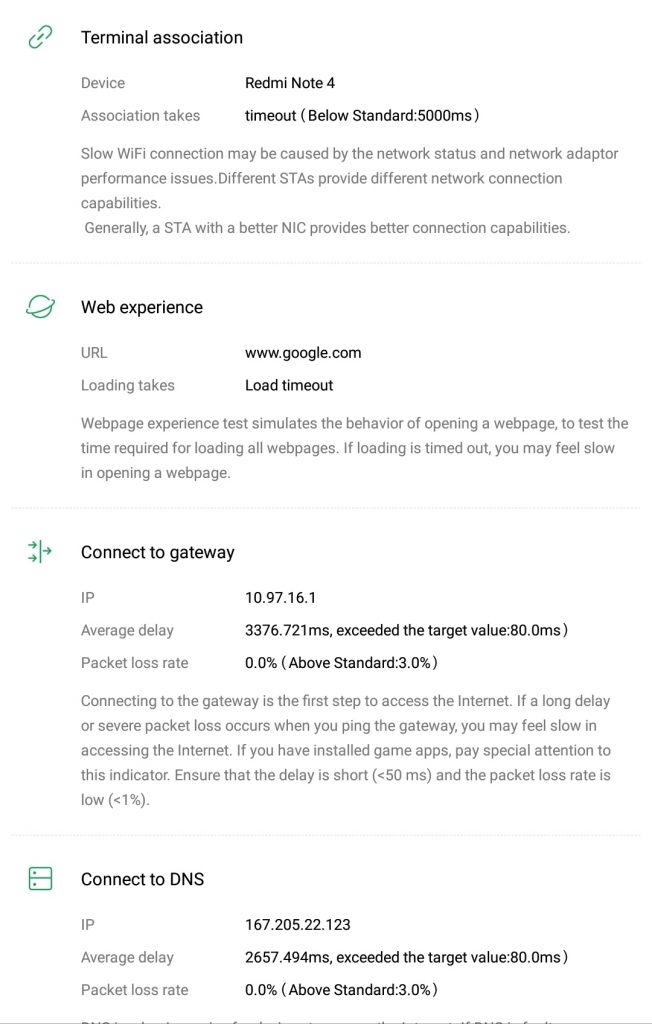
Task: Click the gateway IP 10.97.16.1
Action: tap(280, 598)
